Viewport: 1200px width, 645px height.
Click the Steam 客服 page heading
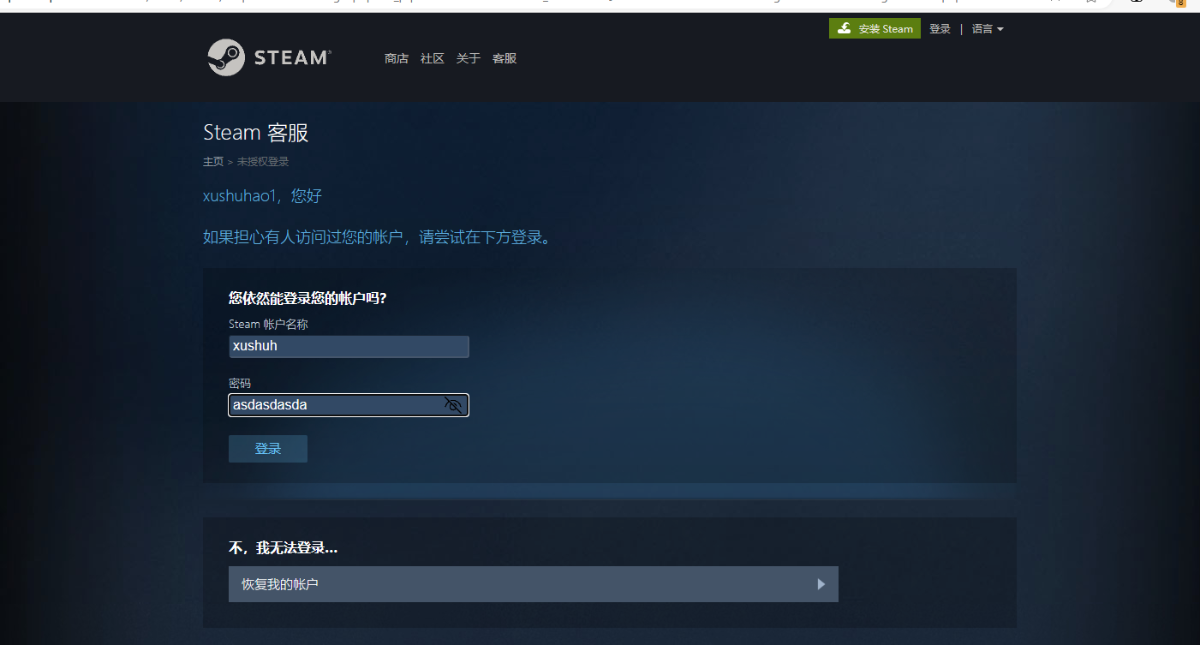tap(256, 133)
